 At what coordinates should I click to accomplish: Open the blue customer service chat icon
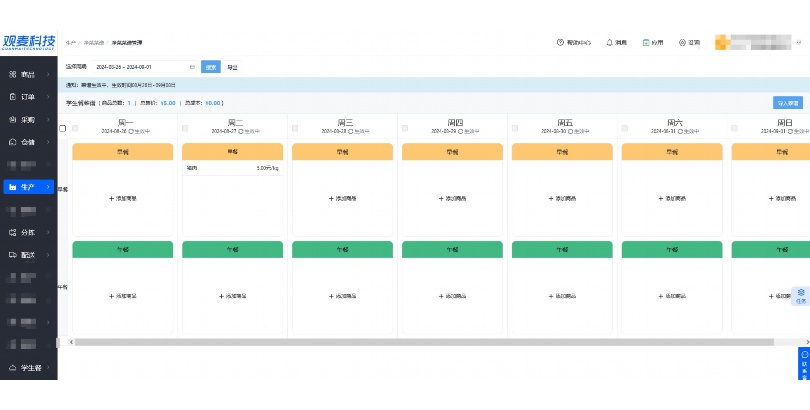(x=804, y=354)
